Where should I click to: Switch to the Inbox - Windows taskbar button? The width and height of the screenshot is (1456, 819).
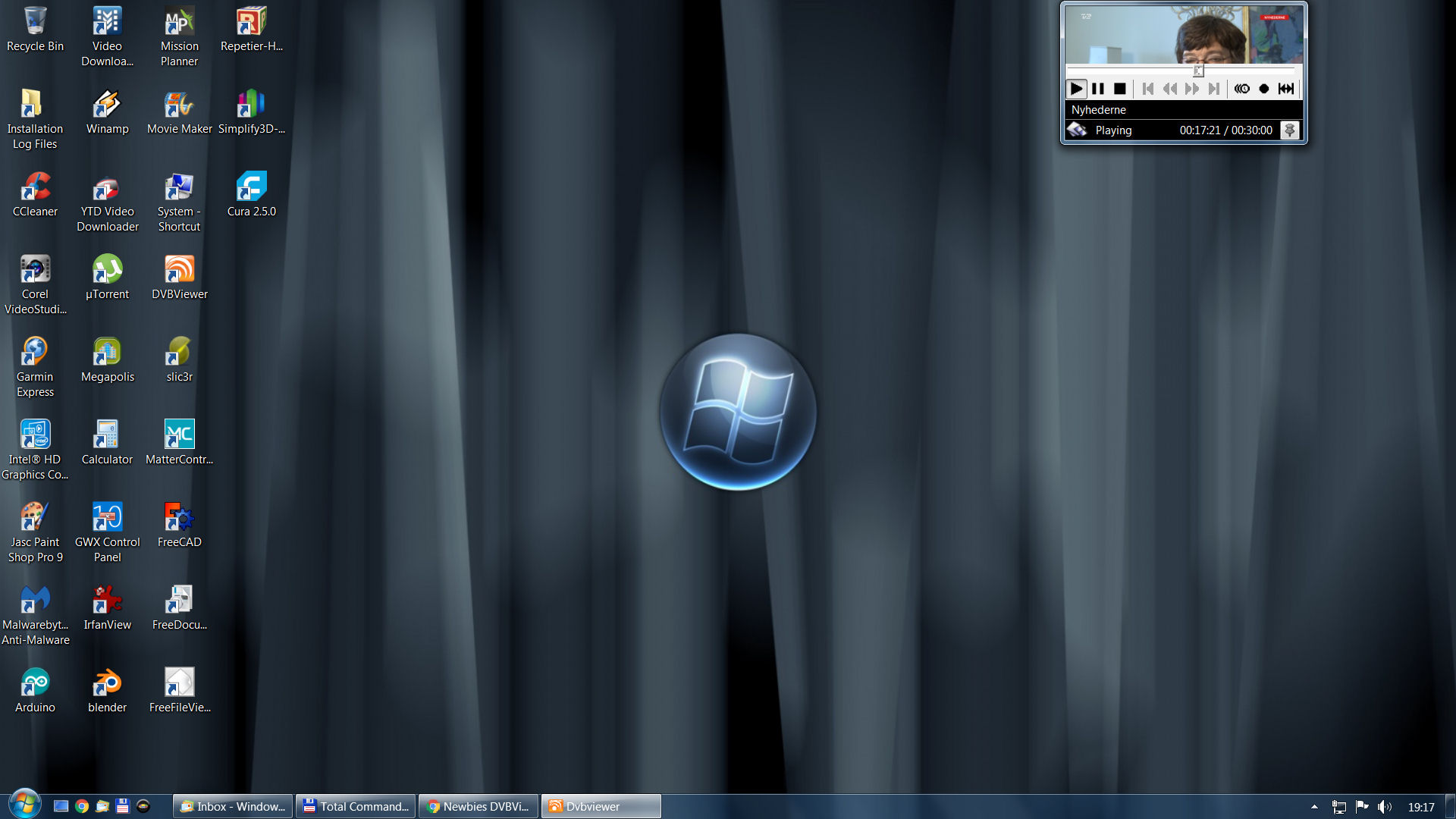234,806
